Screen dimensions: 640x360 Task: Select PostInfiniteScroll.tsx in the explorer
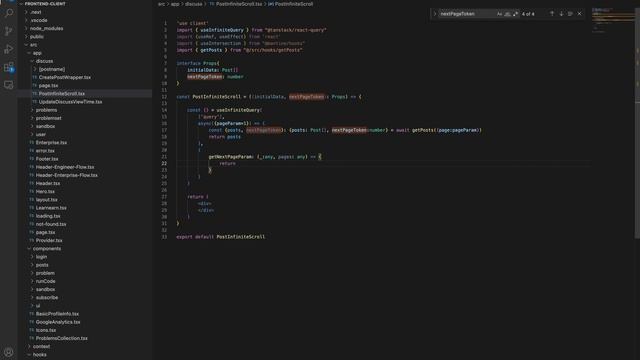[62, 94]
